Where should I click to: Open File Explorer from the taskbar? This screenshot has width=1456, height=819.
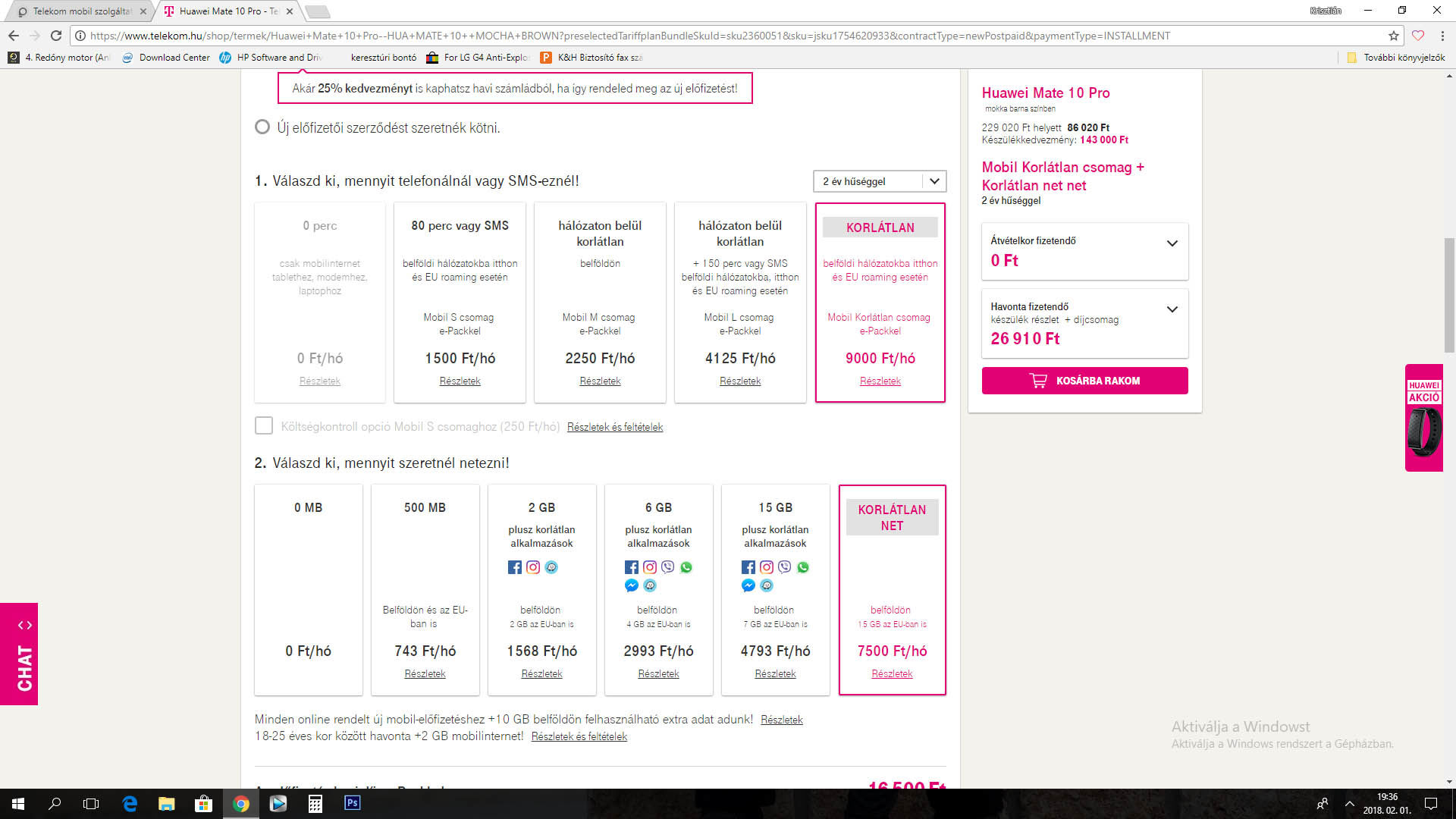pyautogui.click(x=167, y=804)
